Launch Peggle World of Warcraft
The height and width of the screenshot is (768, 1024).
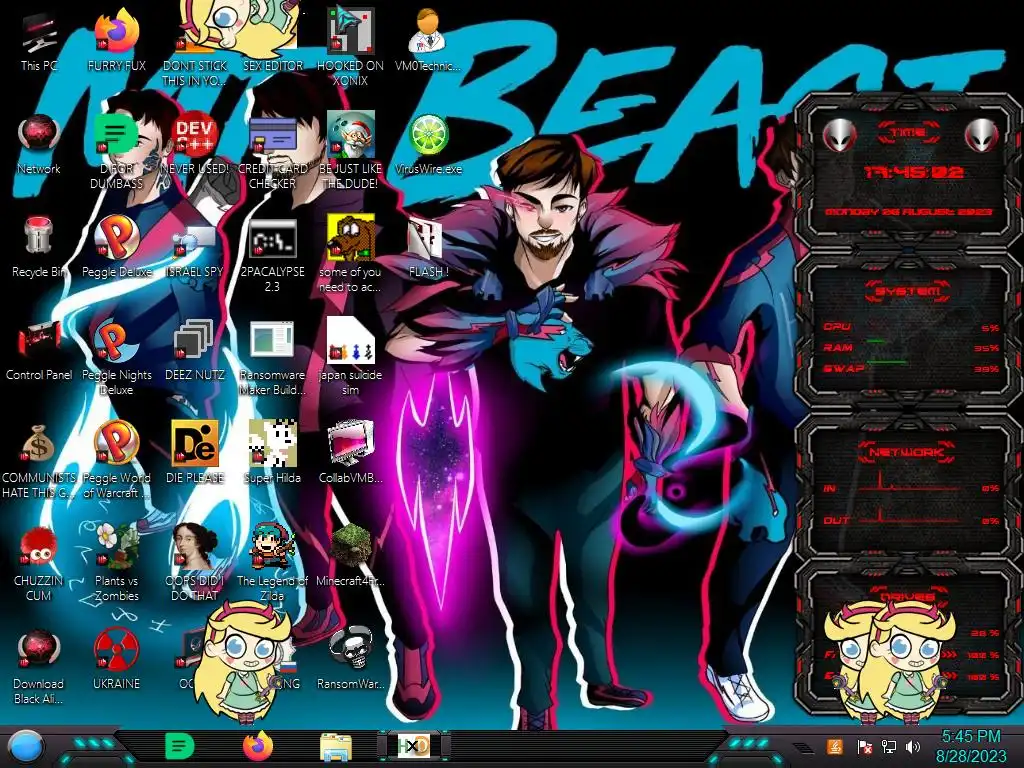coord(117,460)
